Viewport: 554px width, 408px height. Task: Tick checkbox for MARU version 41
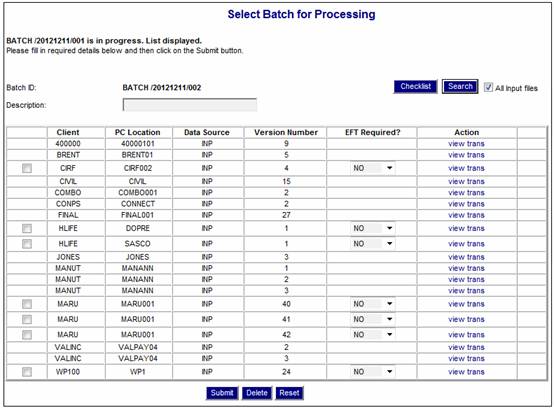pyautogui.click(x=27, y=319)
